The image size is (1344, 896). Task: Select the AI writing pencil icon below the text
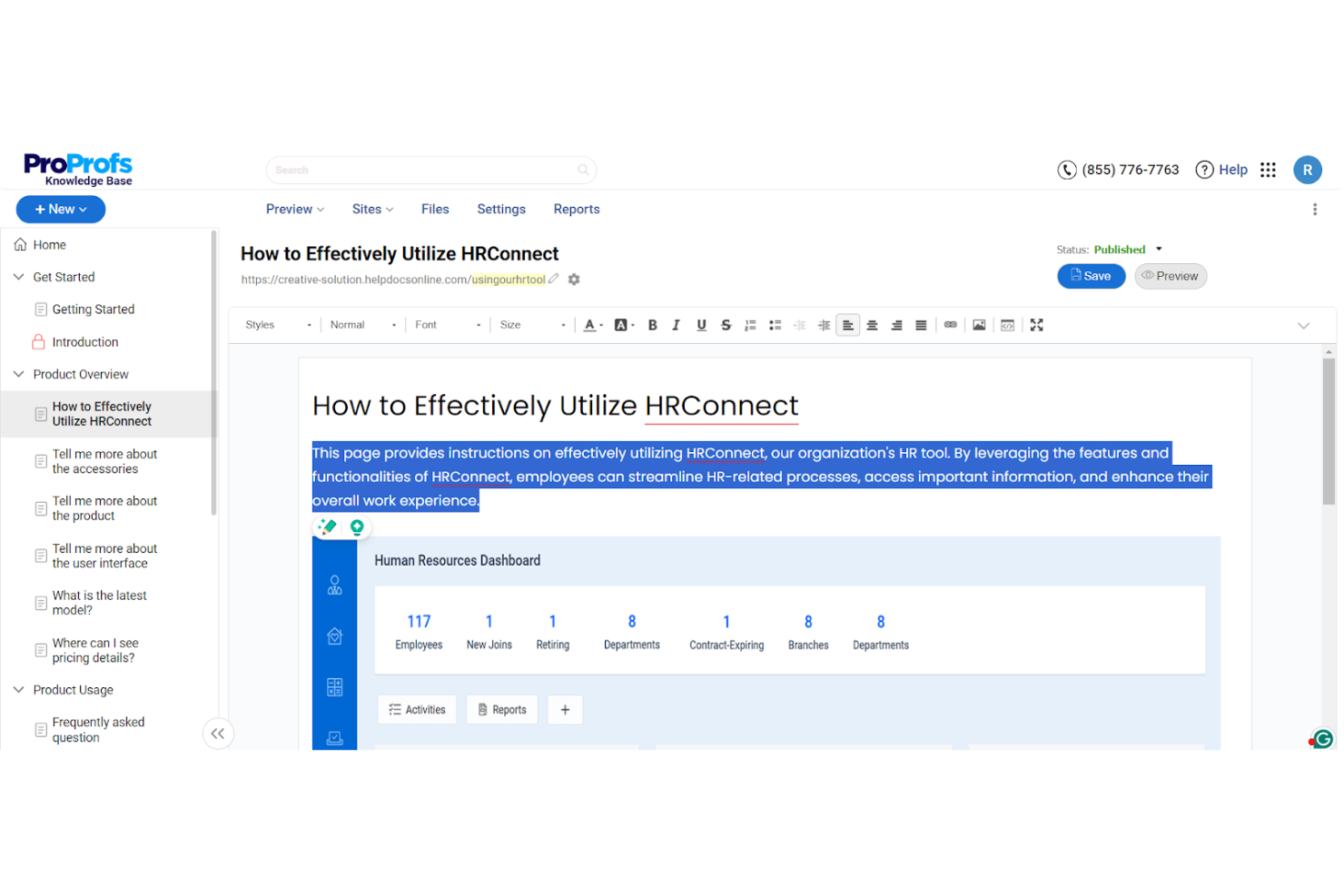(x=327, y=526)
